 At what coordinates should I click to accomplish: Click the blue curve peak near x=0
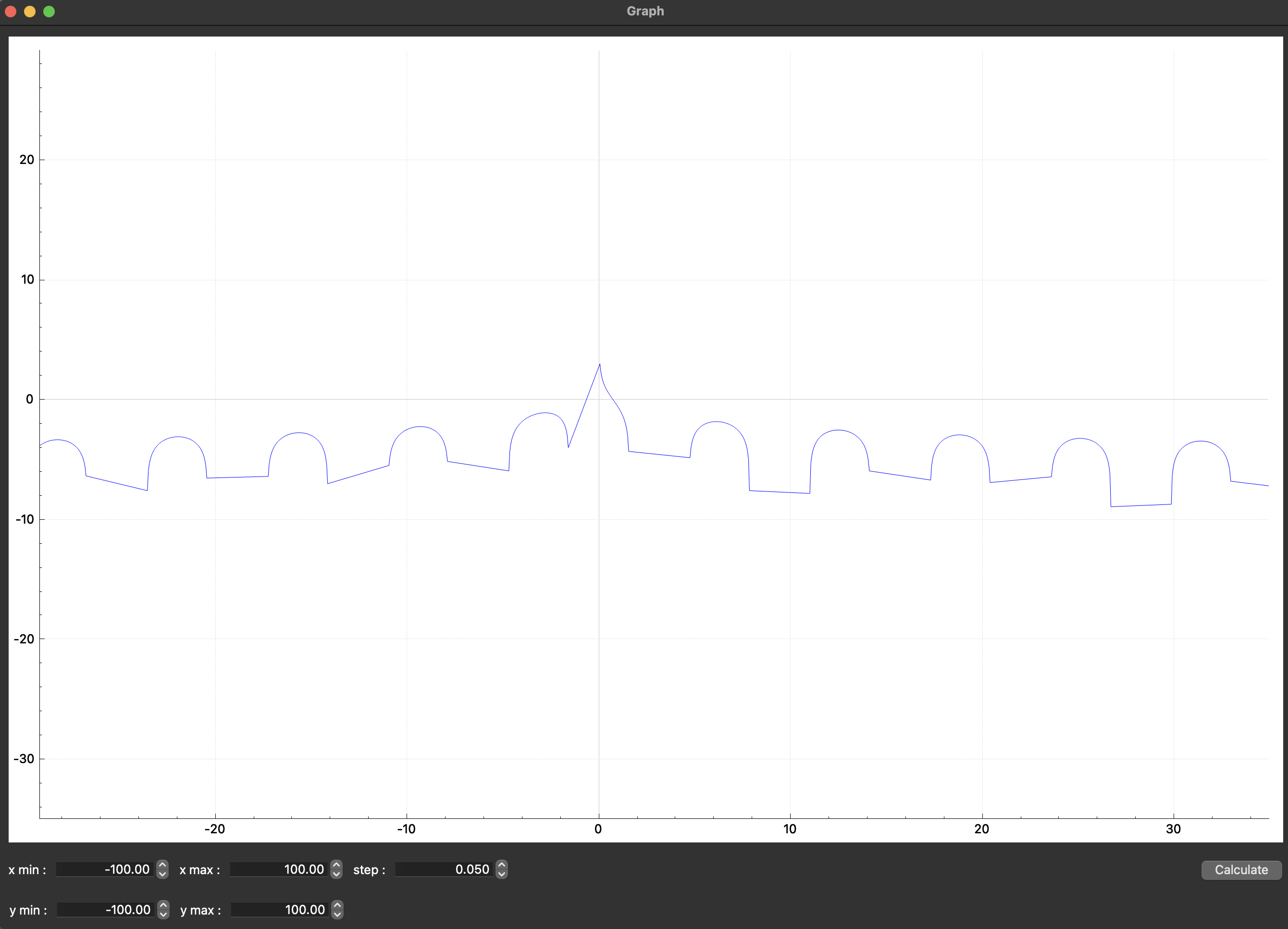(600, 365)
